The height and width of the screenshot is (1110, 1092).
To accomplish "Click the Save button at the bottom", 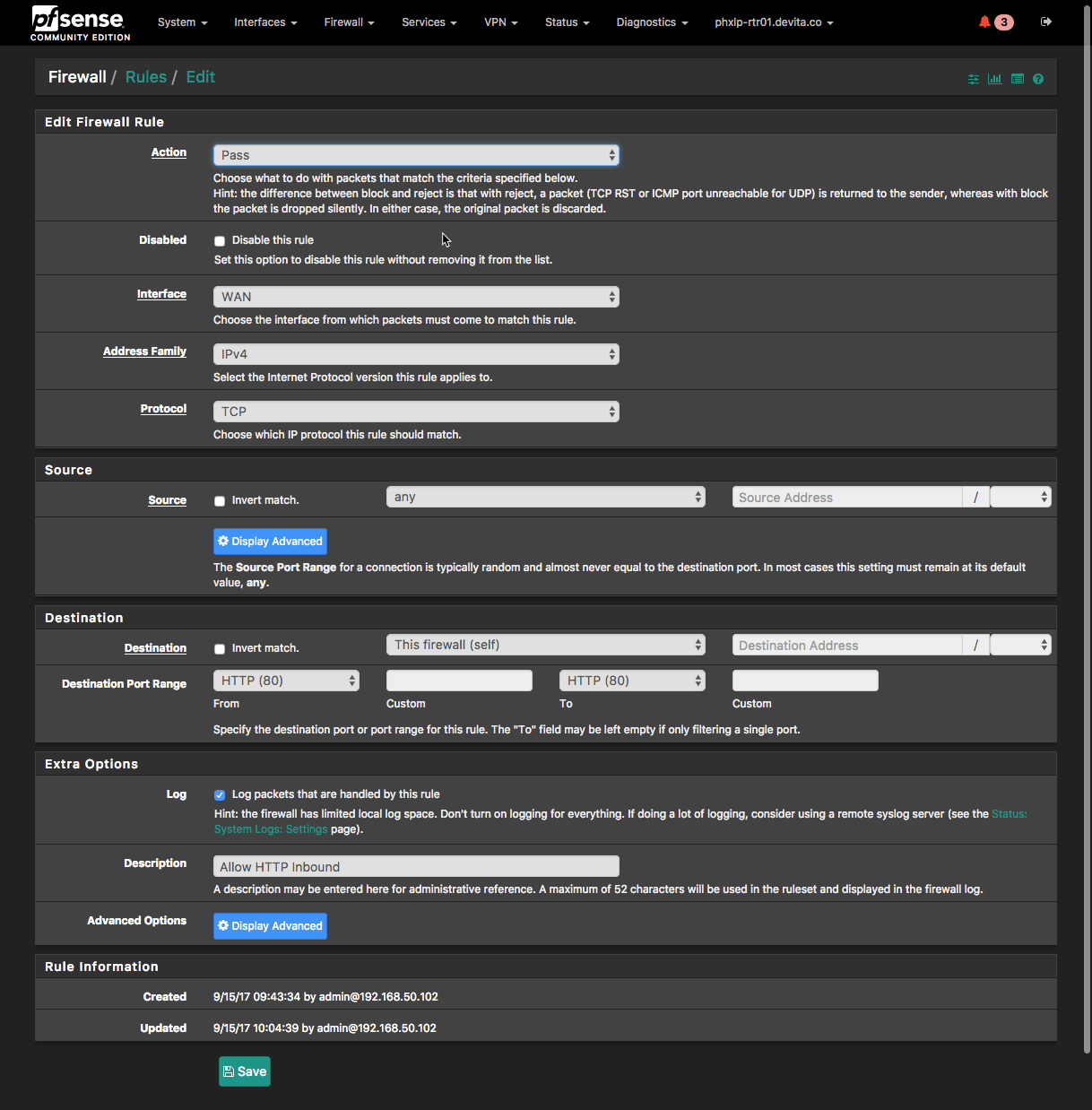I will coord(245,1071).
